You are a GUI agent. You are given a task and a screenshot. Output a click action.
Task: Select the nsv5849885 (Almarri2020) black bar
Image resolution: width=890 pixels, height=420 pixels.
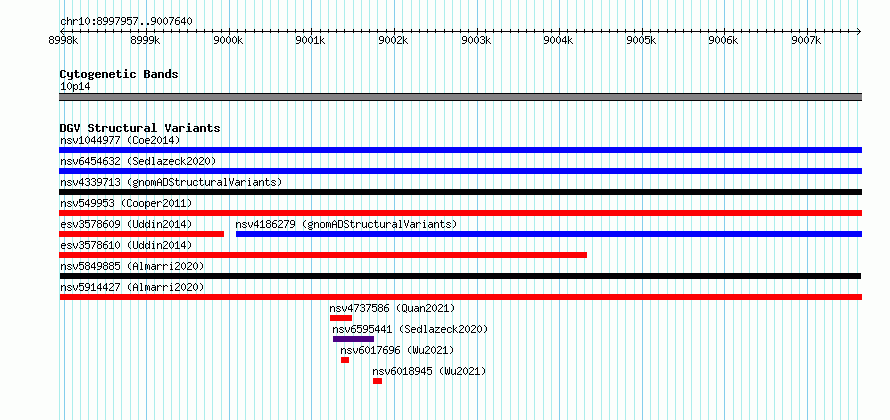[460, 276]
